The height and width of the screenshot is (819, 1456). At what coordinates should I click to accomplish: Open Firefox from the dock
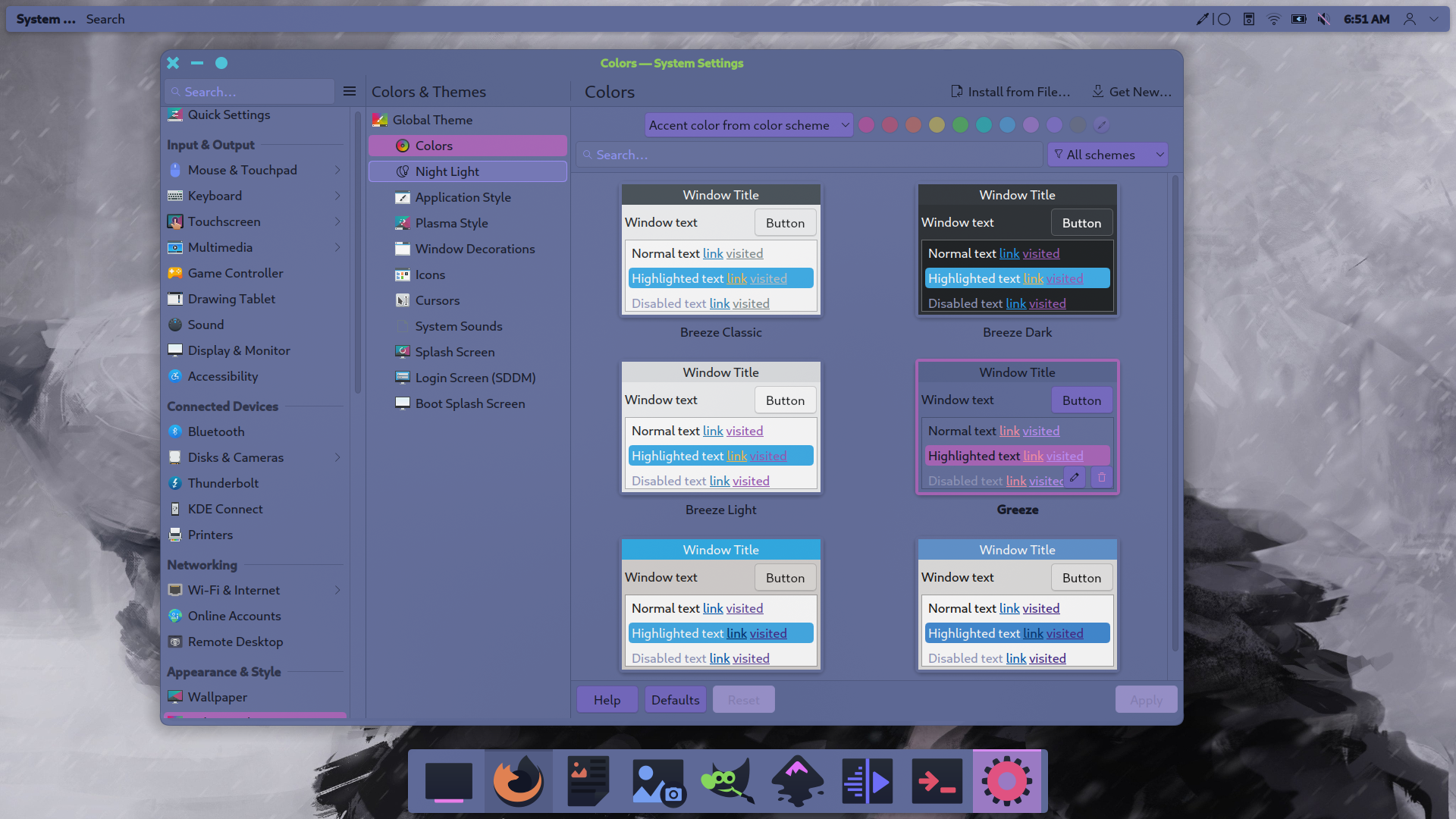[519, 781]
